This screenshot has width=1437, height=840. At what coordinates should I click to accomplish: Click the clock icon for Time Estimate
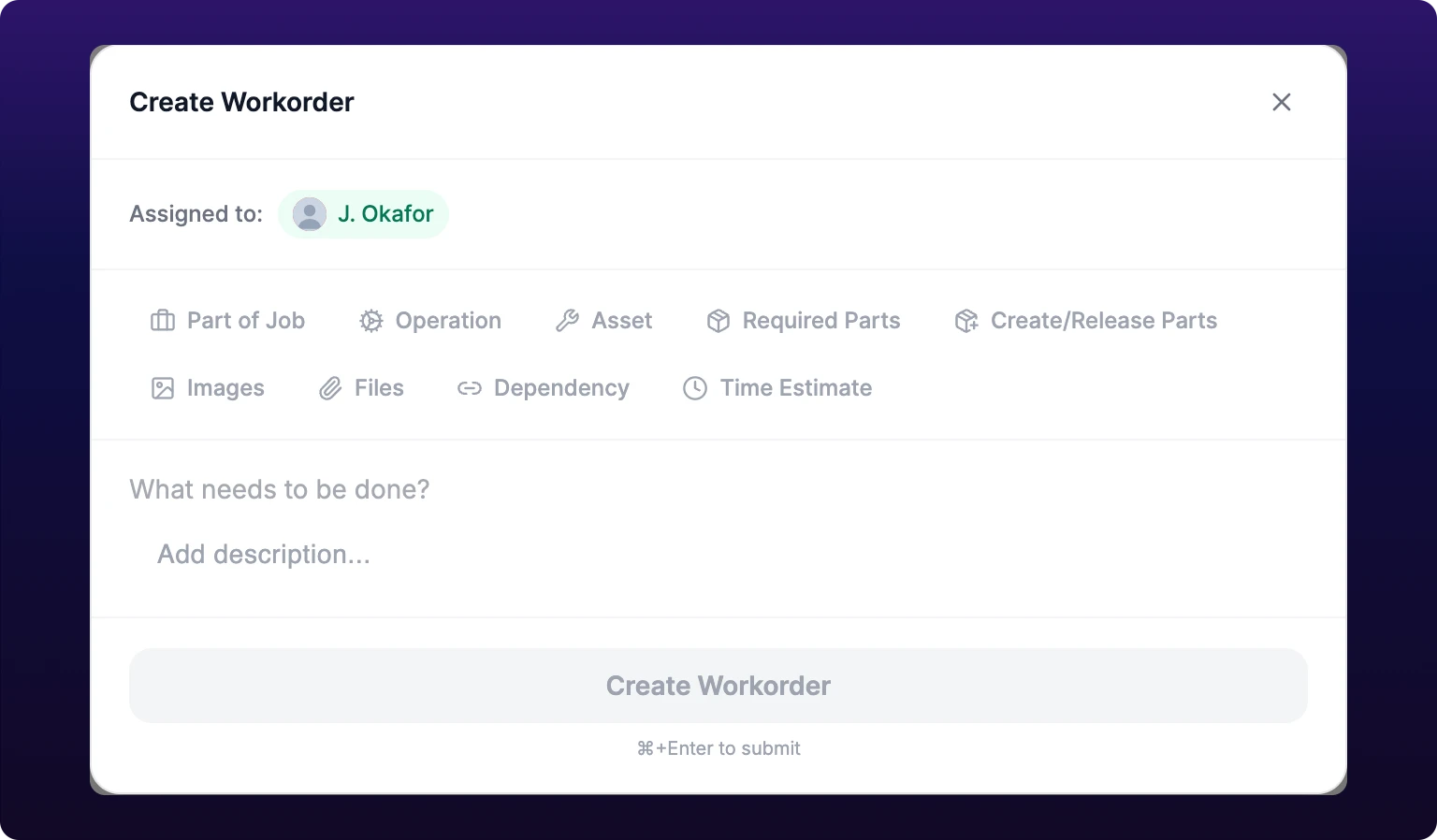click(695, 388)
